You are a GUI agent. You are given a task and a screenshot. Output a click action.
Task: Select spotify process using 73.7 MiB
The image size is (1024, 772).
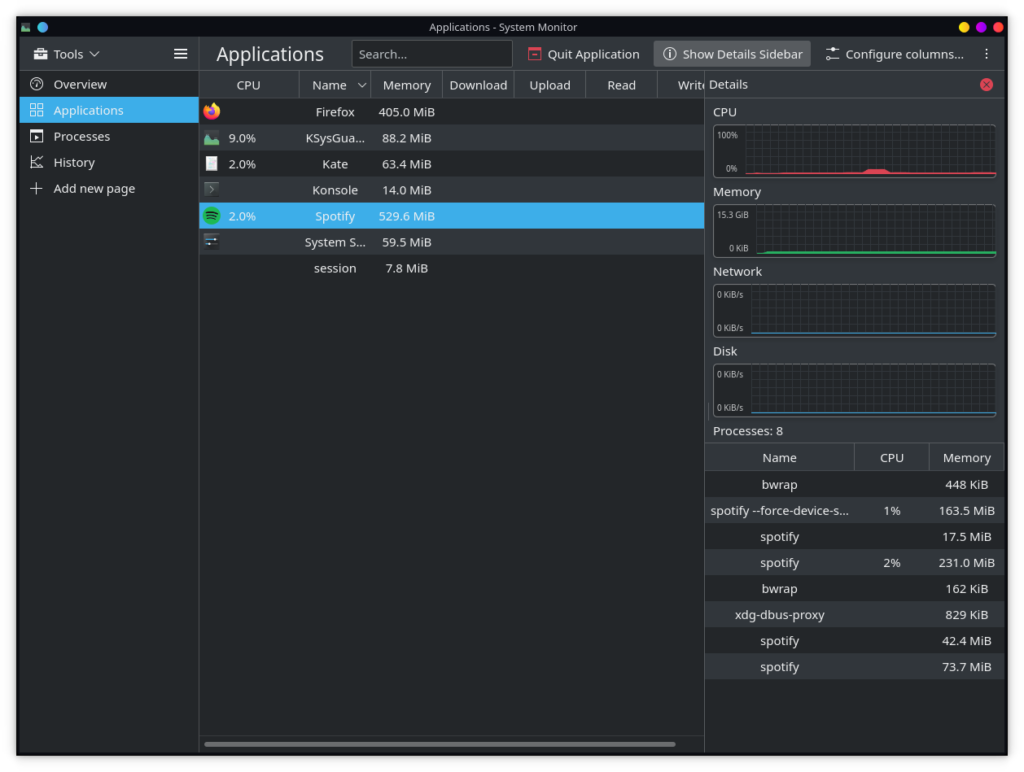click(x=854, y=667)
